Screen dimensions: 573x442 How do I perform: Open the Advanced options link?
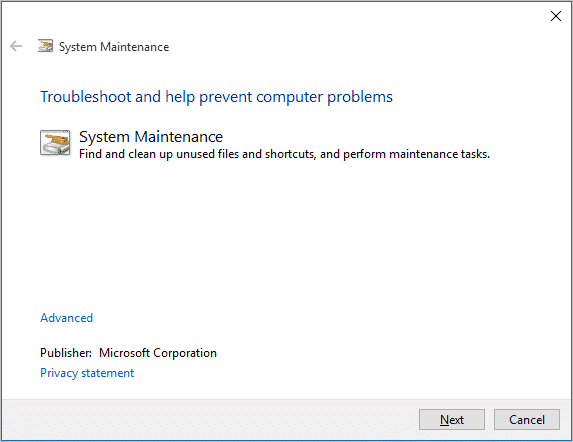(x=67, y=318)
